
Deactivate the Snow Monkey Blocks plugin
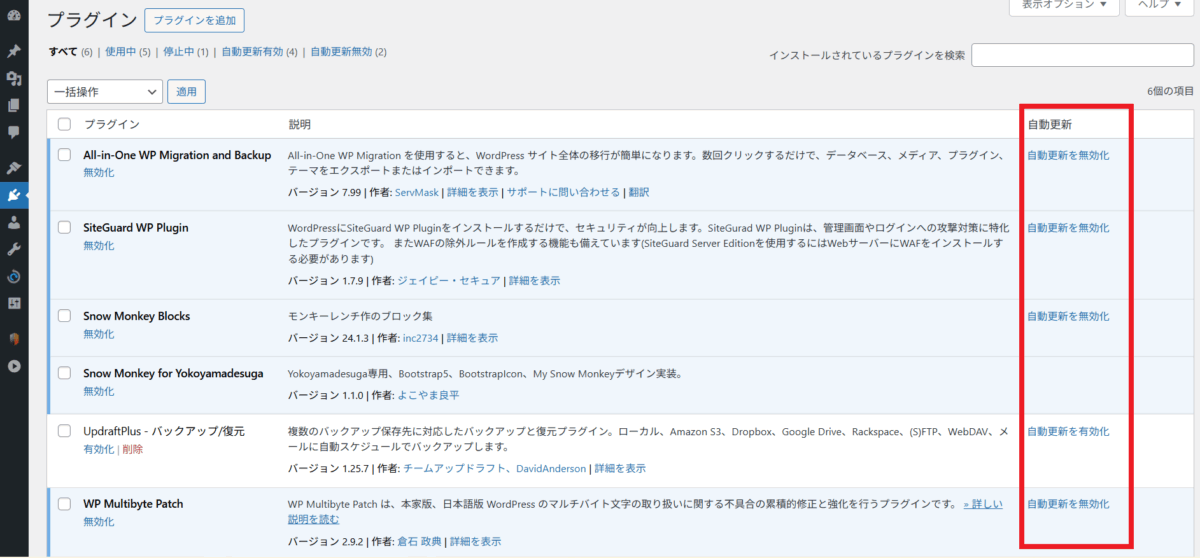coord(99,334)
